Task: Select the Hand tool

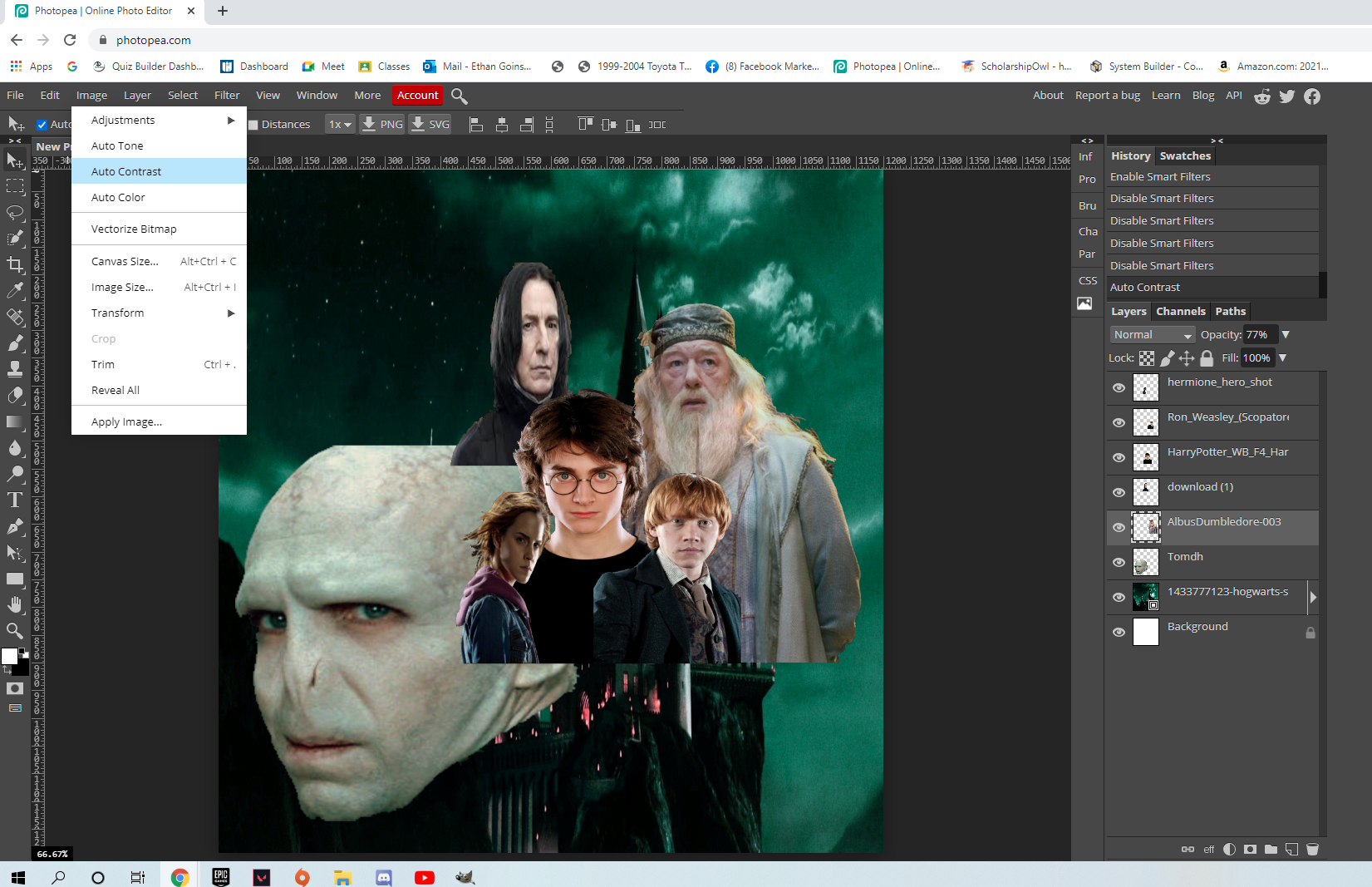Action: pos(15,604)
